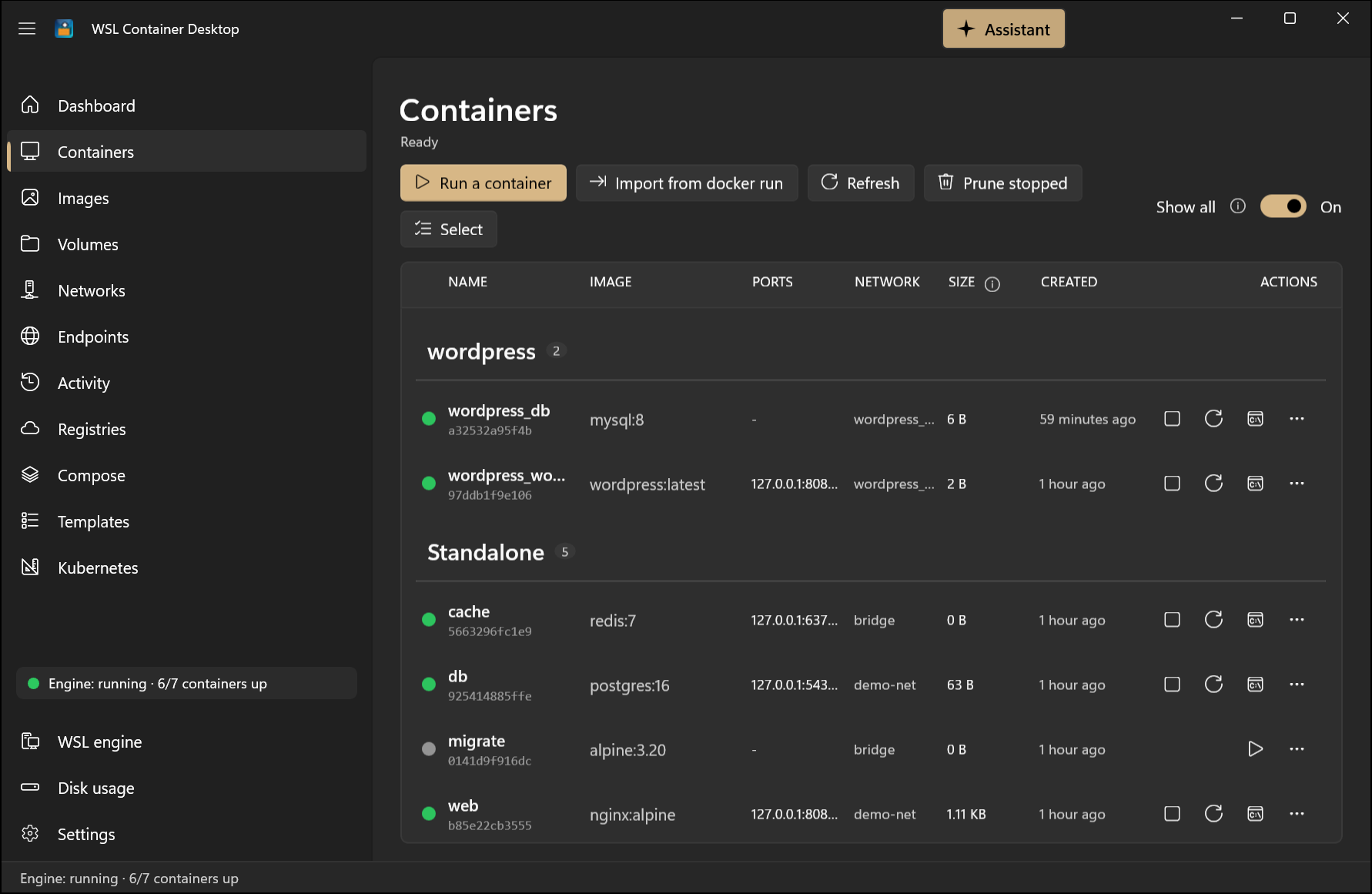Image resolution: width=1372 pixels, height=894 pixels.
Task: Restart the cache redis container
Action: click(1213, 620)
